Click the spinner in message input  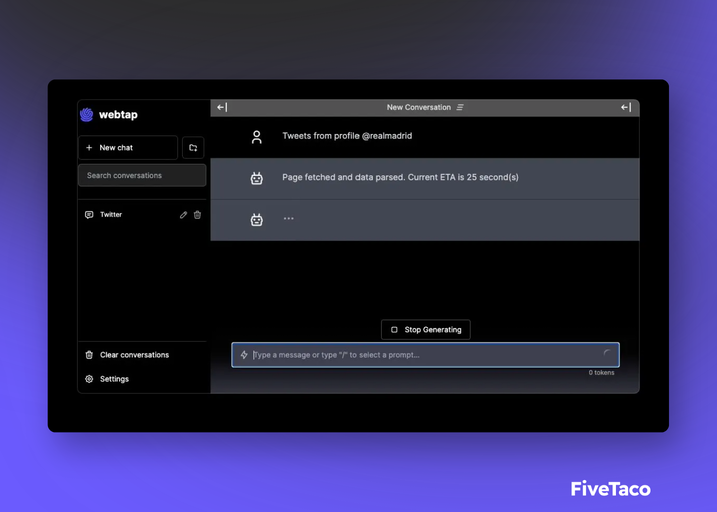607,353
